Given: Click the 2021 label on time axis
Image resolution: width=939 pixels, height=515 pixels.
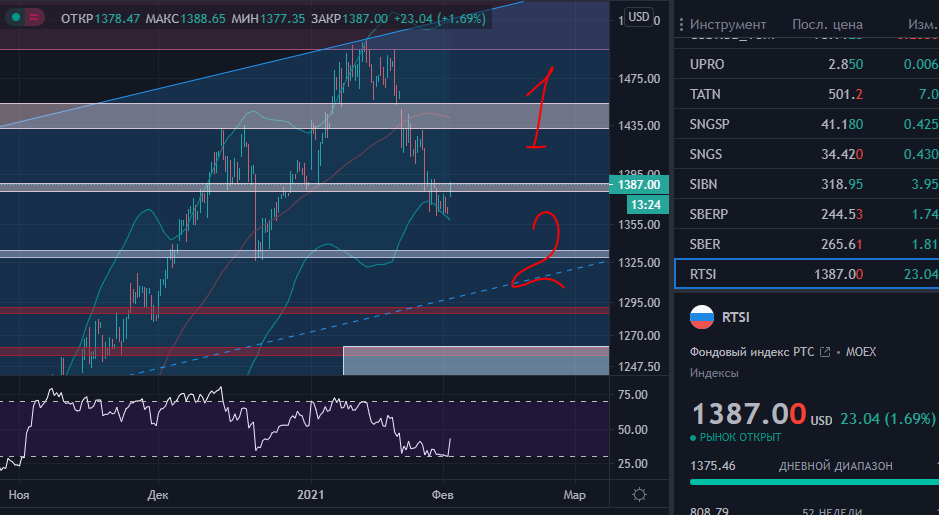Looking at the screenshot, I should coord(311,495).
